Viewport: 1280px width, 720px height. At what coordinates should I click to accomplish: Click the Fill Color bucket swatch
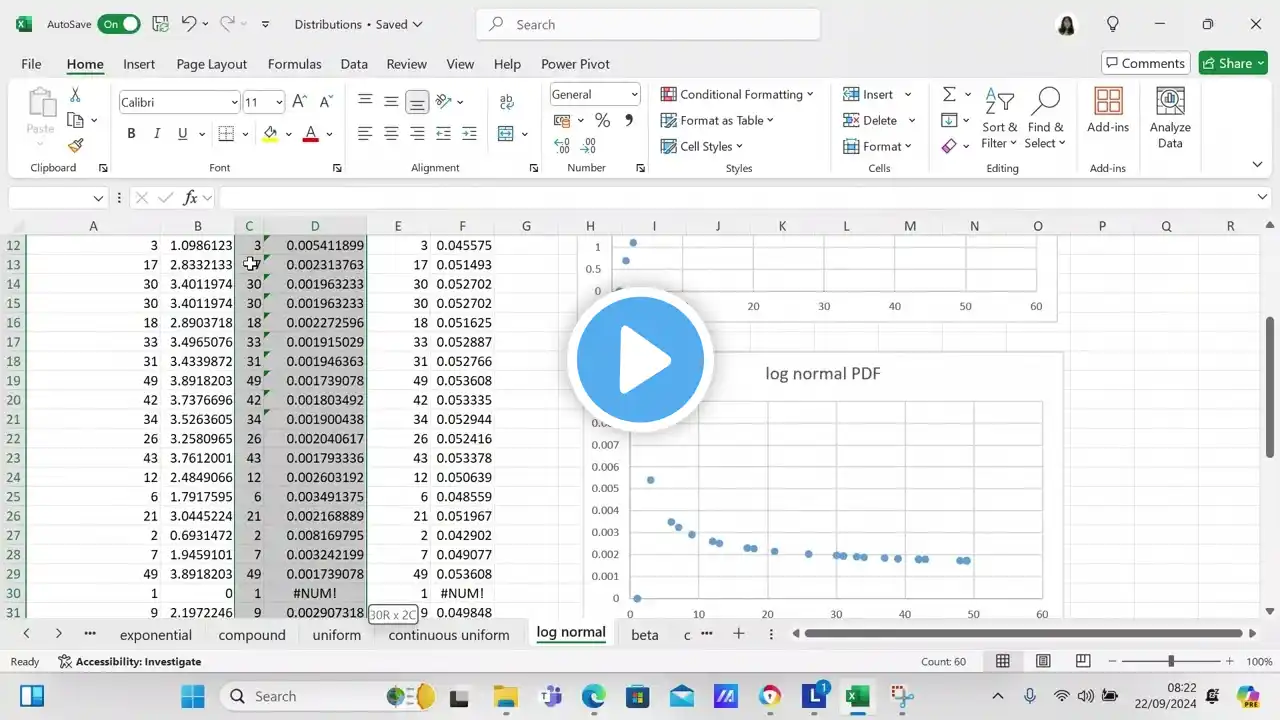[270, 134]
